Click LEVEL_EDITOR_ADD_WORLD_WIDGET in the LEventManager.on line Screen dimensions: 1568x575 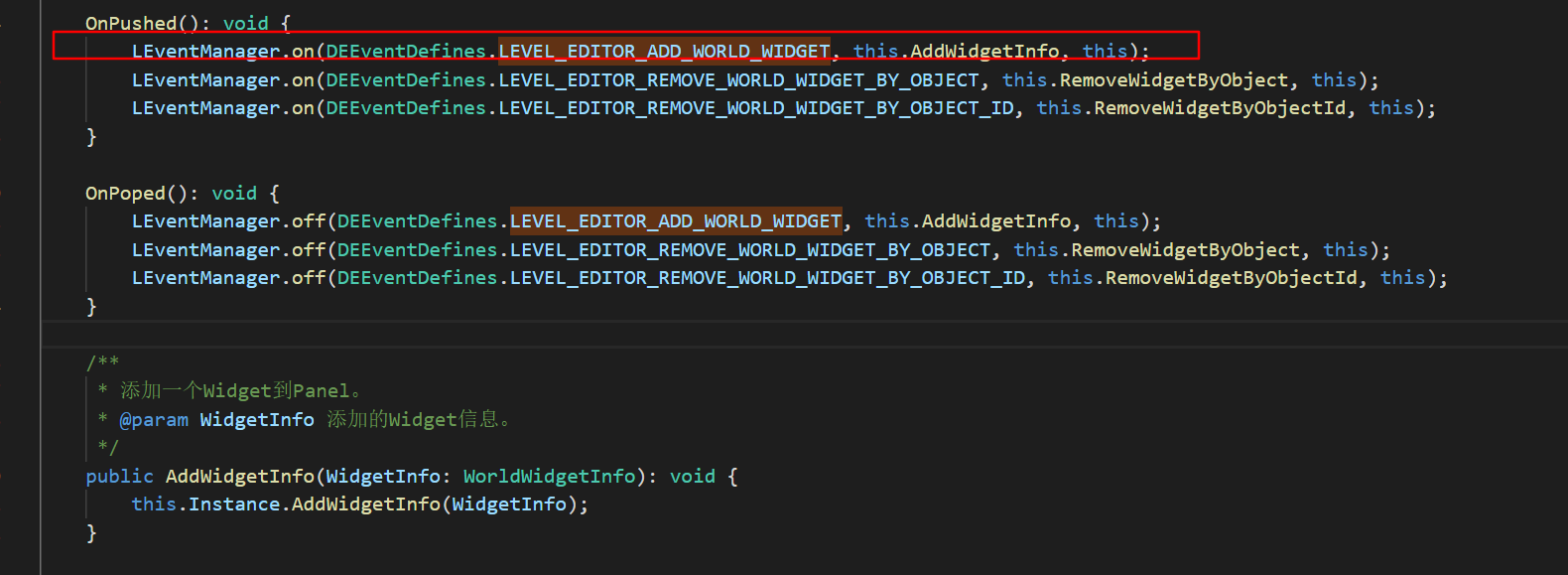(x=664, y=51)
